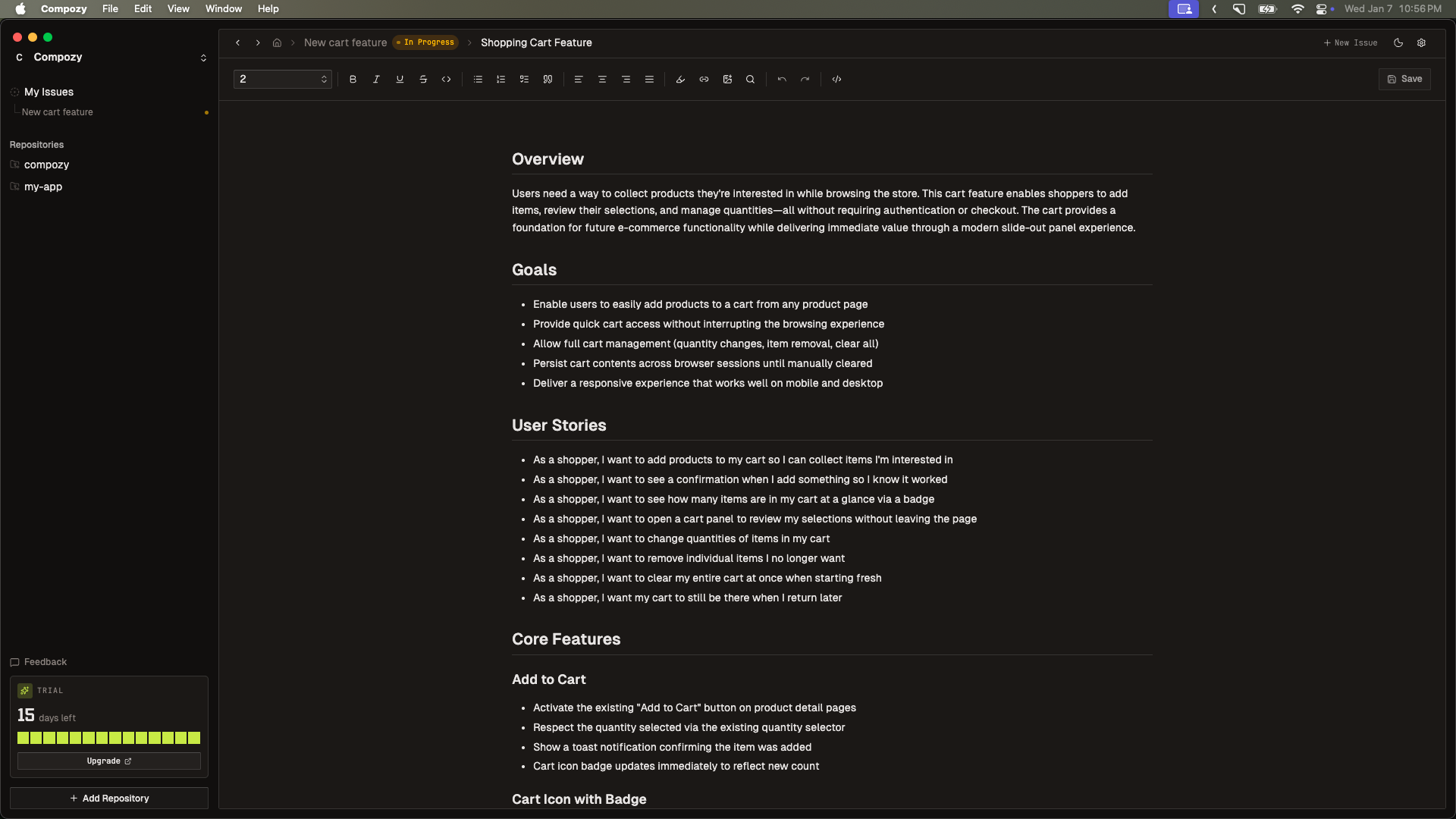Image resolution: width=1456 pixels, height=819 pixels.
Task: Create a task checklist
Action: pyautogui.click(x=524, y=79)
